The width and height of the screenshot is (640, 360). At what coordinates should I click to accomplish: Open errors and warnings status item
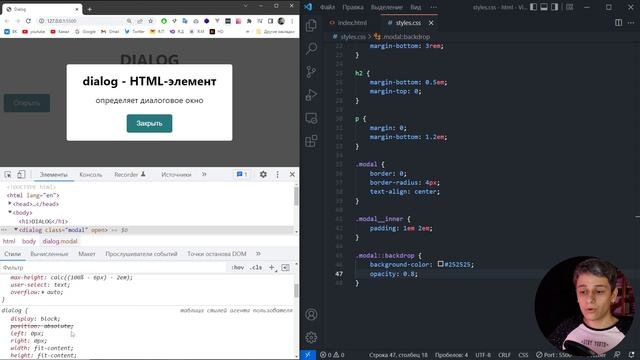coord(332,355)
